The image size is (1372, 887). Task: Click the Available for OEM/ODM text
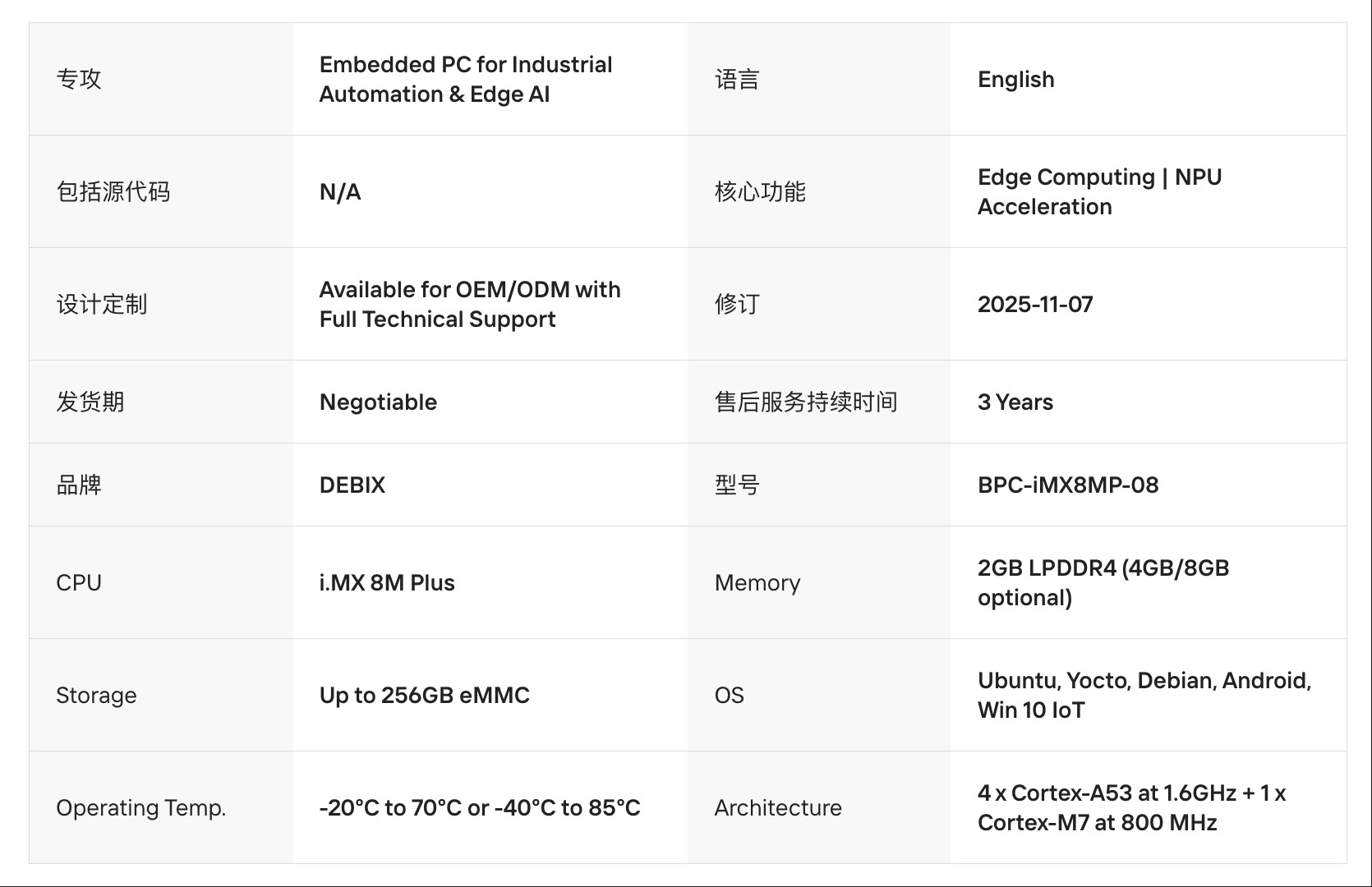(469, 304)
